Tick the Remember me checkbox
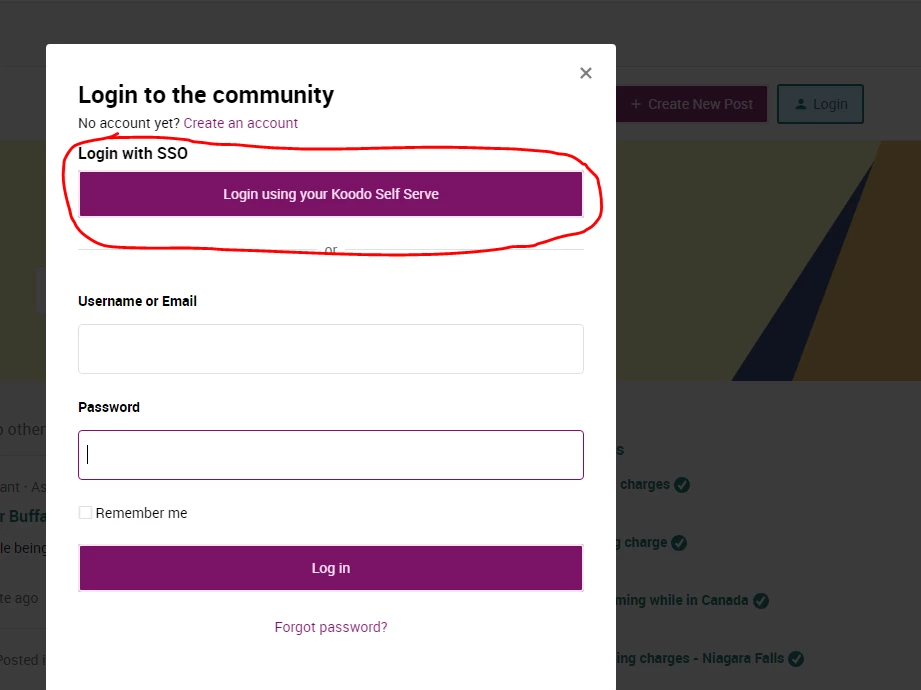Viewport: 921px width, 690px height. pos(85,513)
